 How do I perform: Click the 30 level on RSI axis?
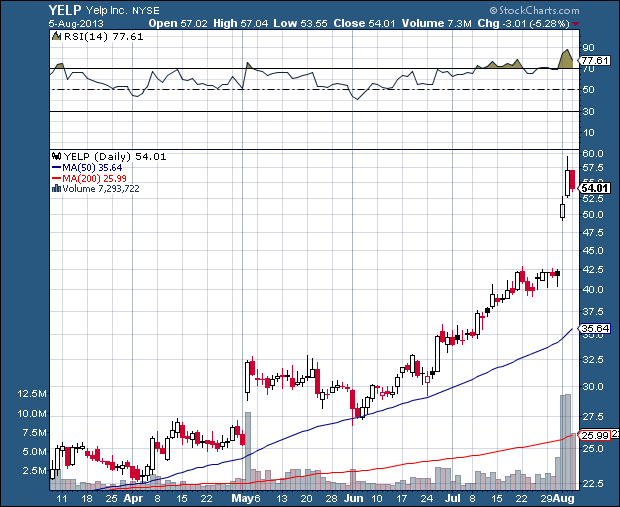pyautogui.click(x=588, y=112)
